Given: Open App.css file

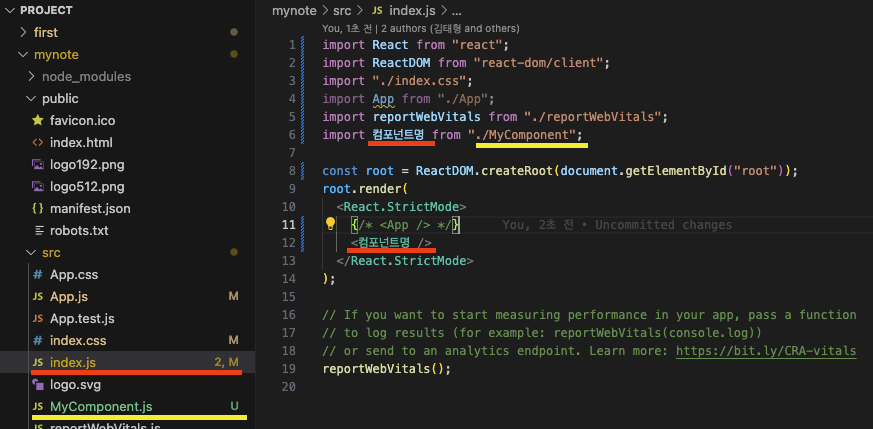Looking at the screenshot, I should [x=74, y=274].
